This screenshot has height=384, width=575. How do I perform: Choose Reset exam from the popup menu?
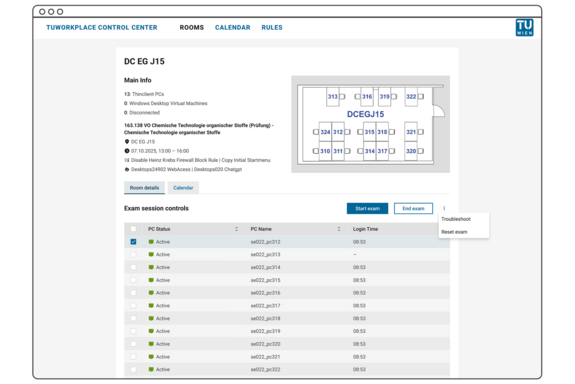coord(454,232)
